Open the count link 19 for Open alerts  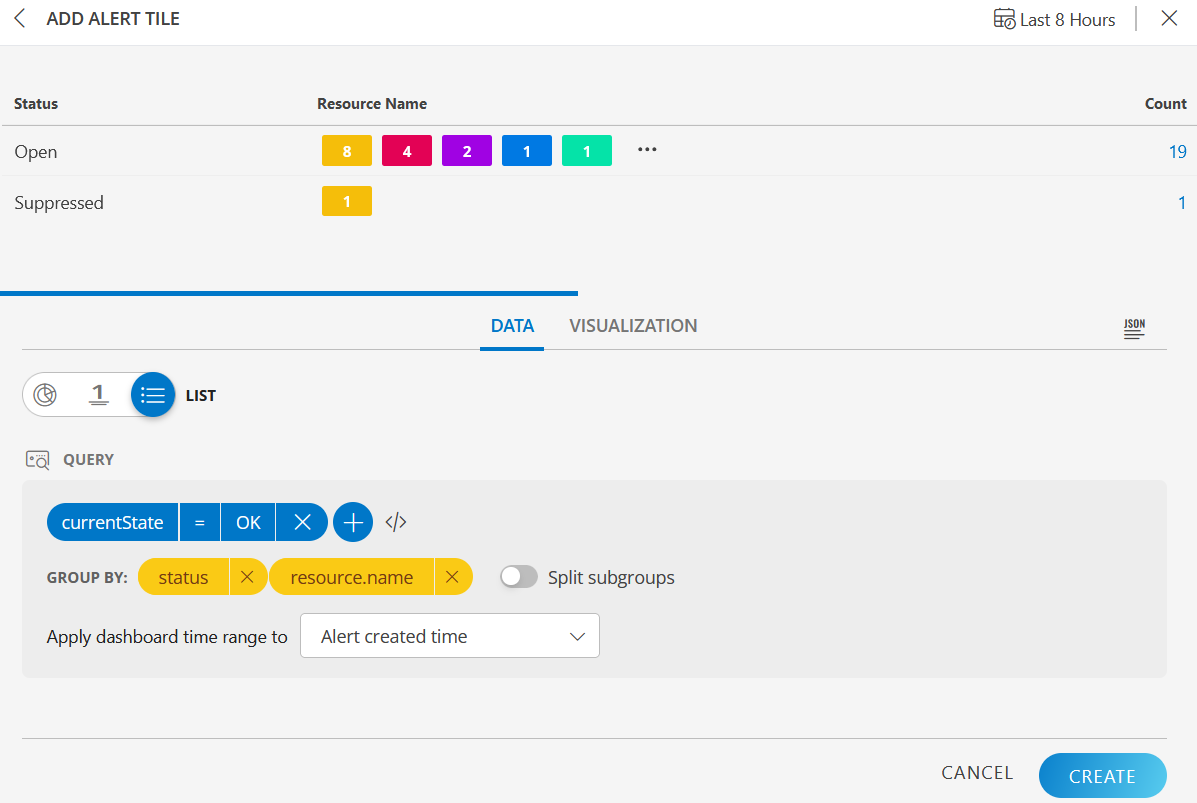coord(1178,151)
